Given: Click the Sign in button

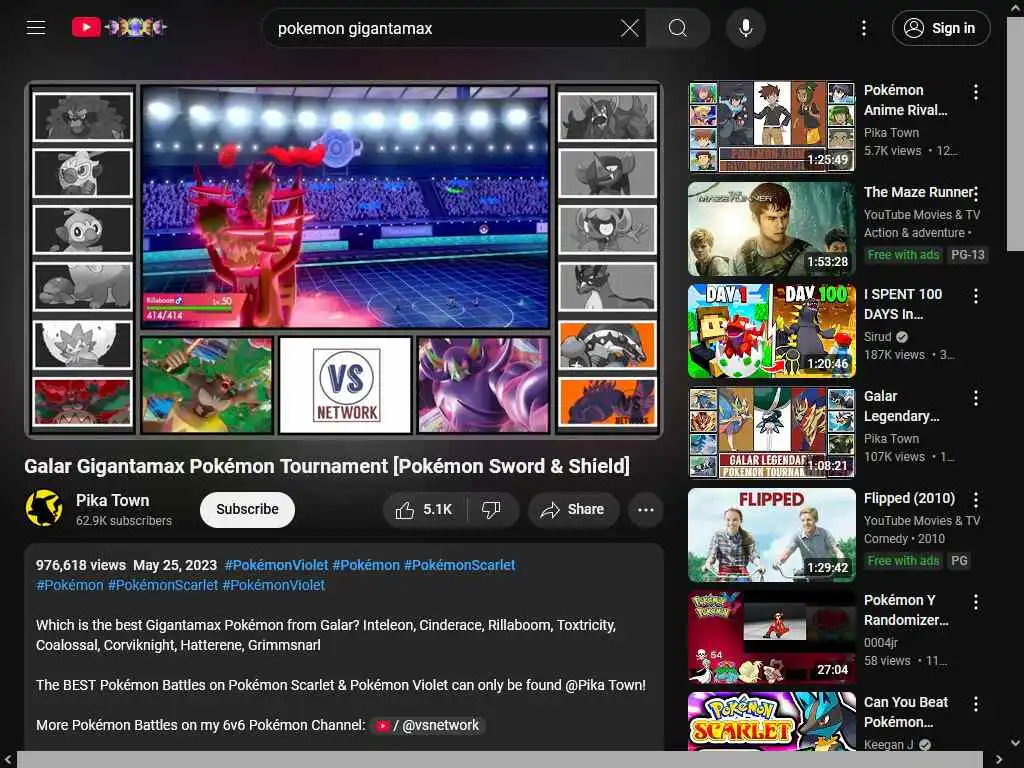Looking at the screenshot, I should click(940, 28).
